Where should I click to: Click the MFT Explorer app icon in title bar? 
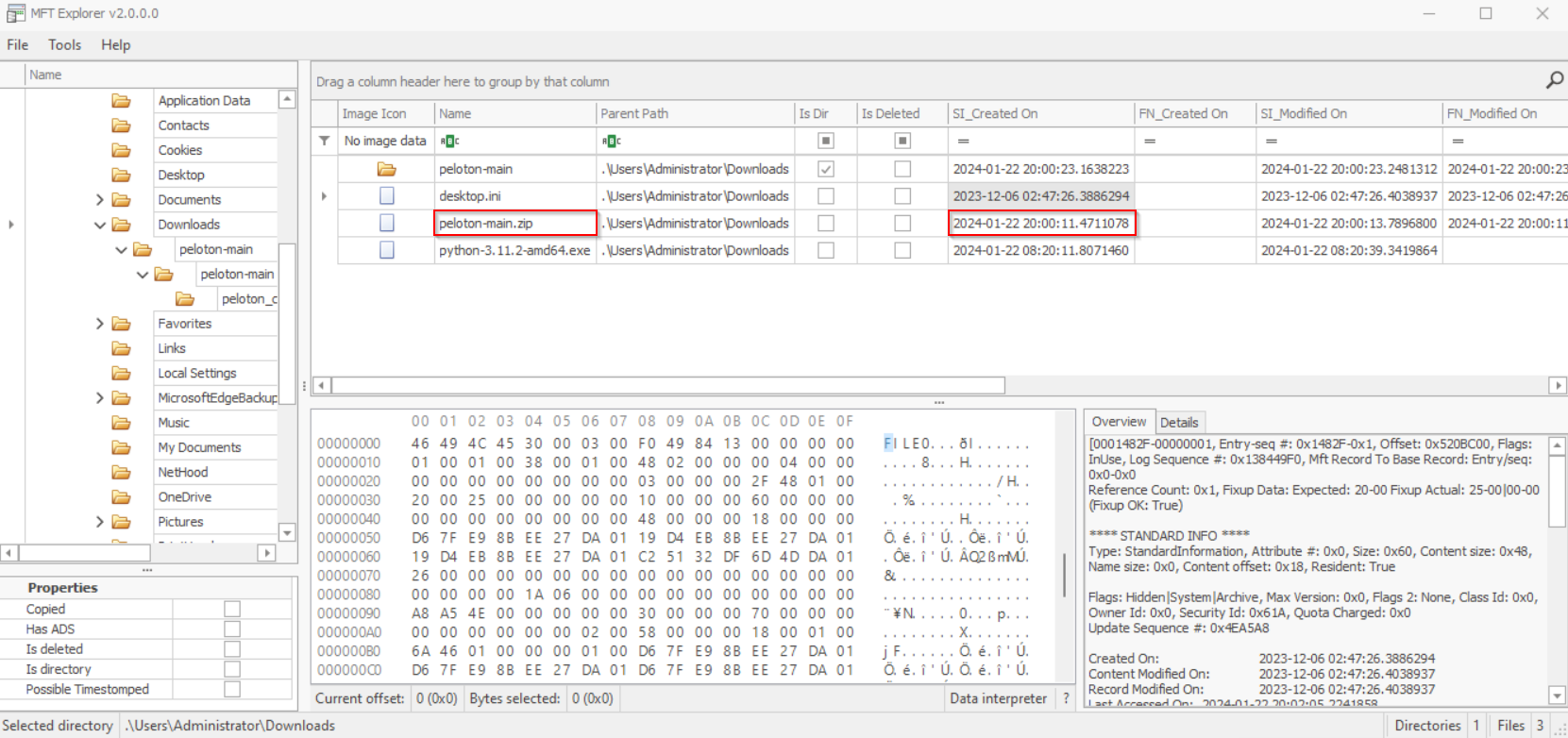[x=16, y=13]
